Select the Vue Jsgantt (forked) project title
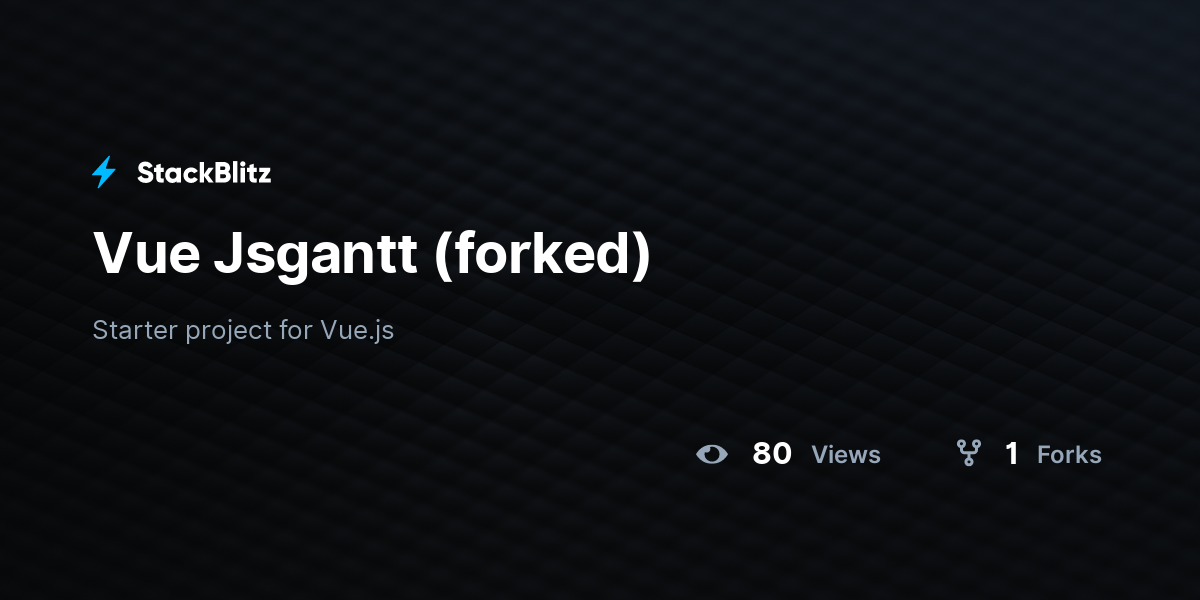Viewport: 1200px width, 600px height. [x=372, y=254]
